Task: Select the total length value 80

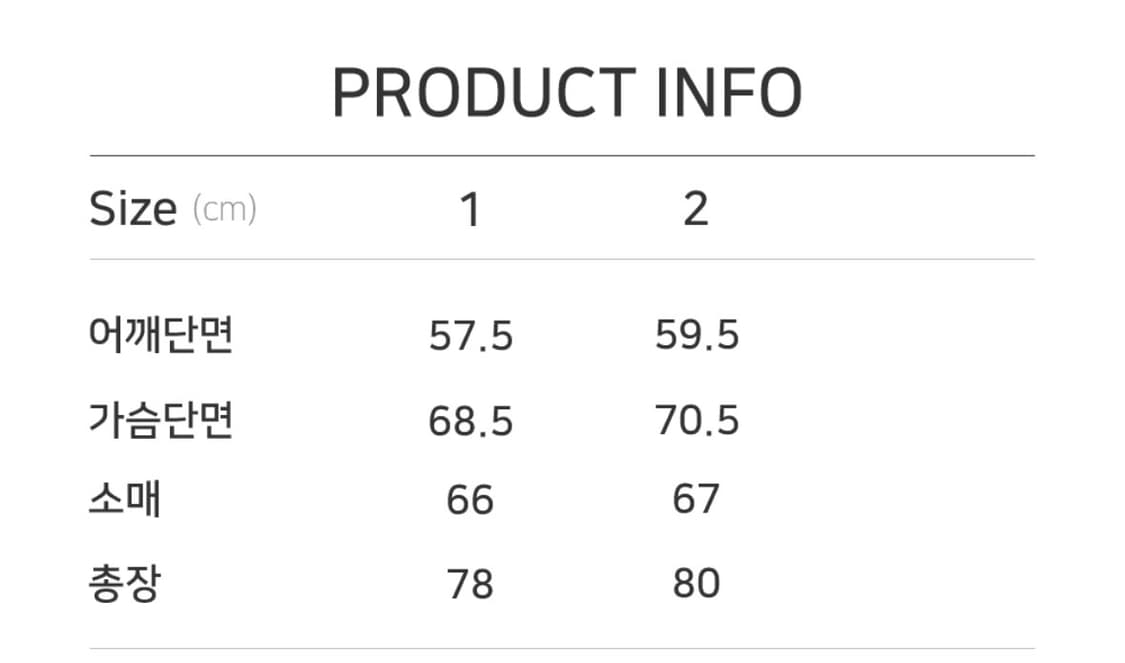Action: [x=696, y=583]
